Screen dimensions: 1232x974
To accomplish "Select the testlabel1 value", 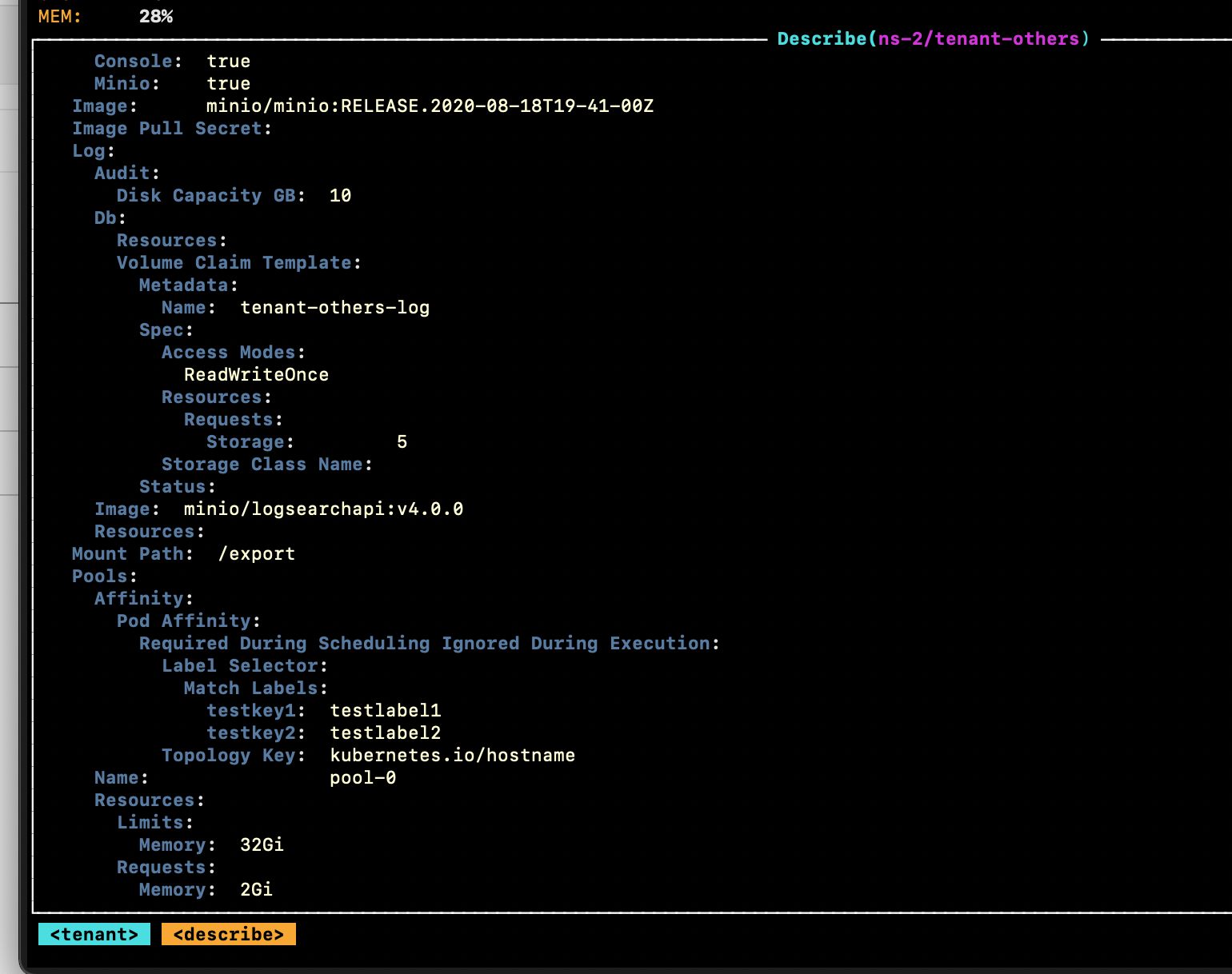I will [x=386, y=710].
